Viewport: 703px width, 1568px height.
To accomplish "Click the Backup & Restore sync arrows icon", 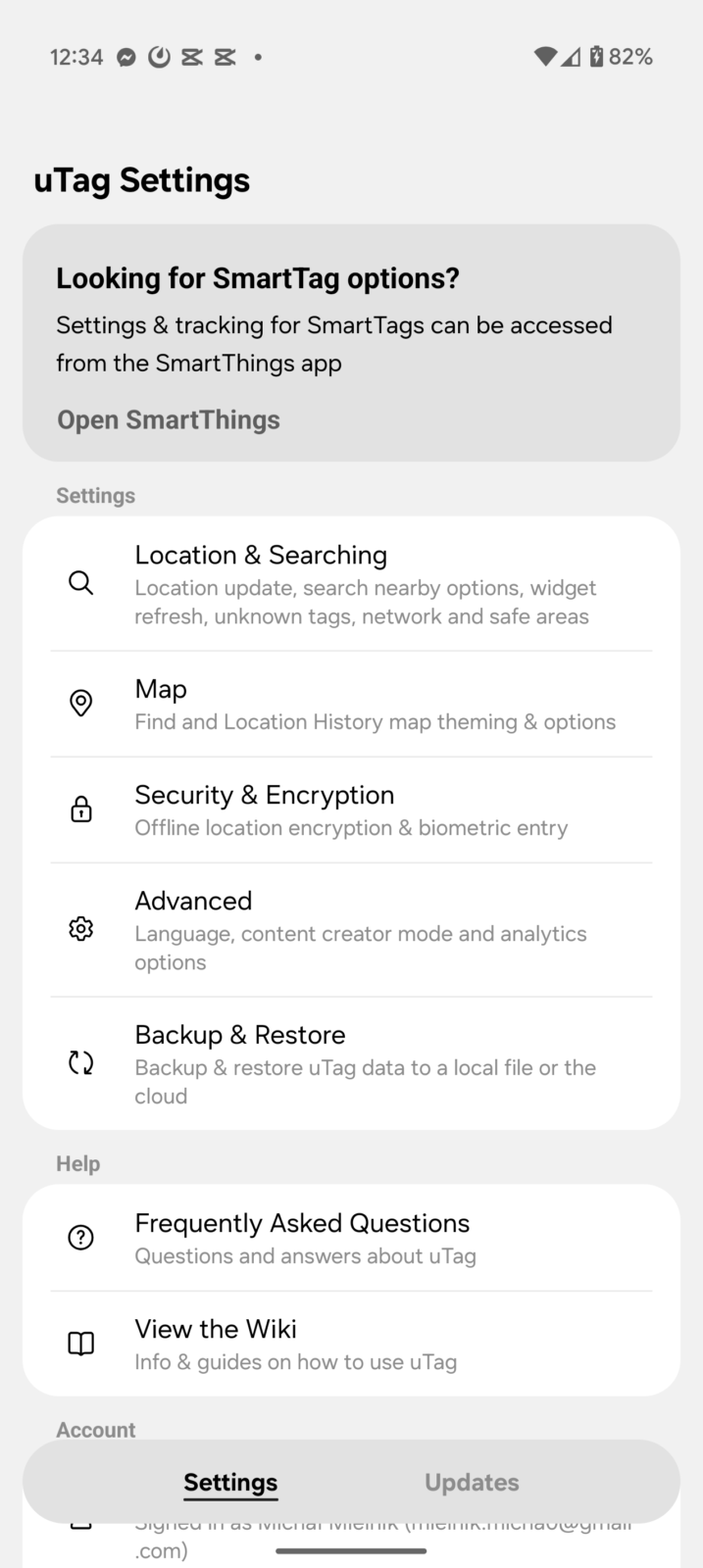I will click(81, 1063).
